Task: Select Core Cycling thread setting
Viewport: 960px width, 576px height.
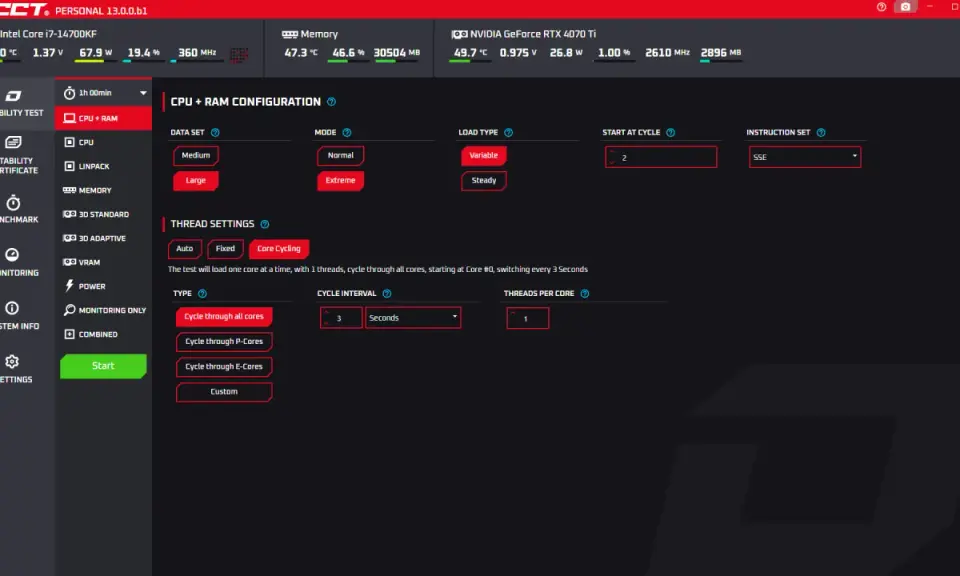Action: tap(279, 249)
